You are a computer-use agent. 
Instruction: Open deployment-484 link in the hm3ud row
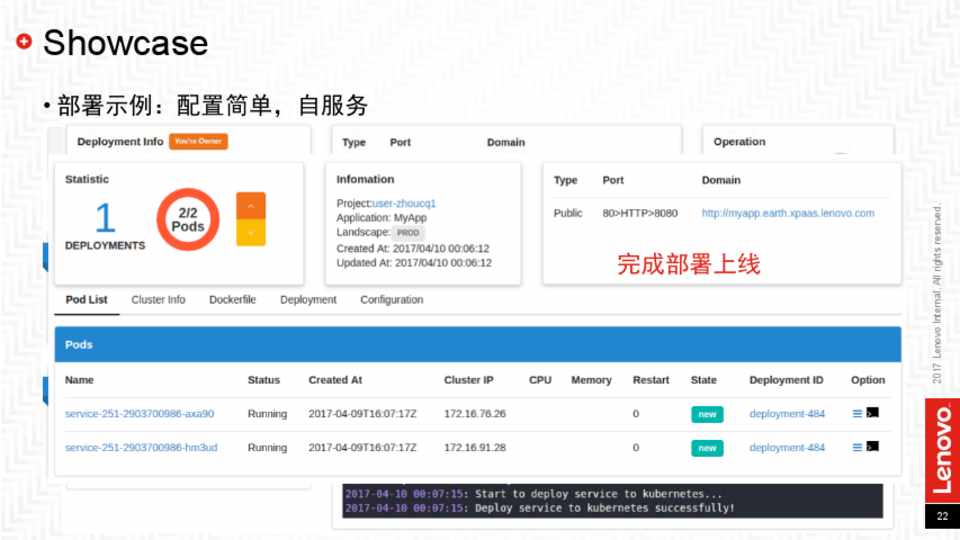pos(787,448)
